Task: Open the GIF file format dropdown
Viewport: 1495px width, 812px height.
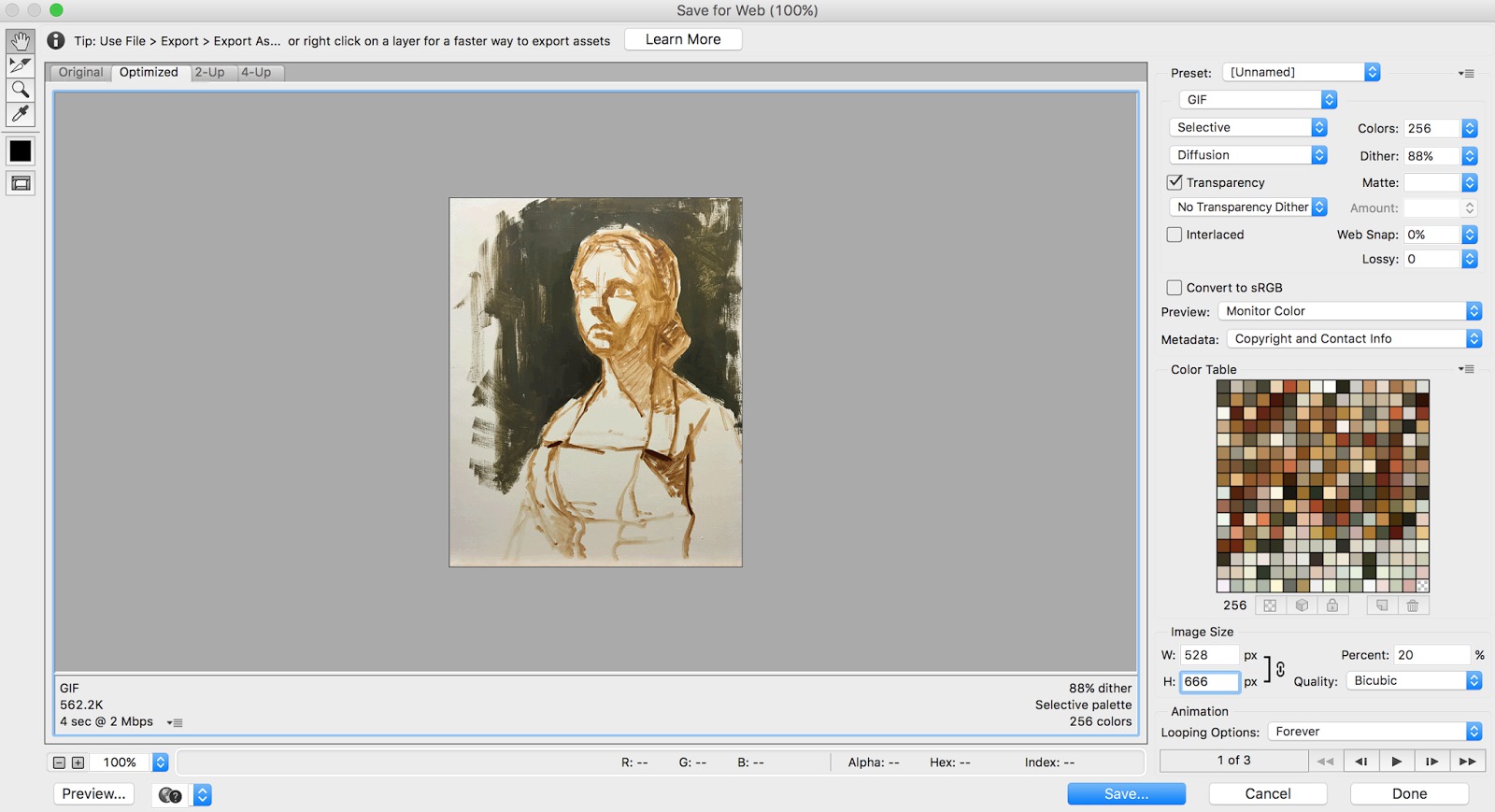Action: point(1259,99)
